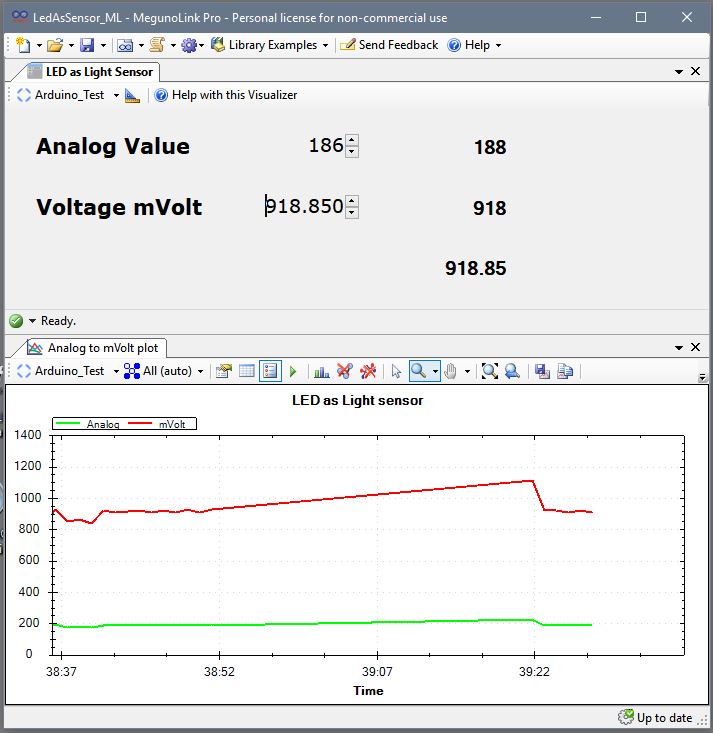The image size is (713, 733).
Task: Click Help with this Visualizer
Action: pyautogui.click(x=226, y=95)
